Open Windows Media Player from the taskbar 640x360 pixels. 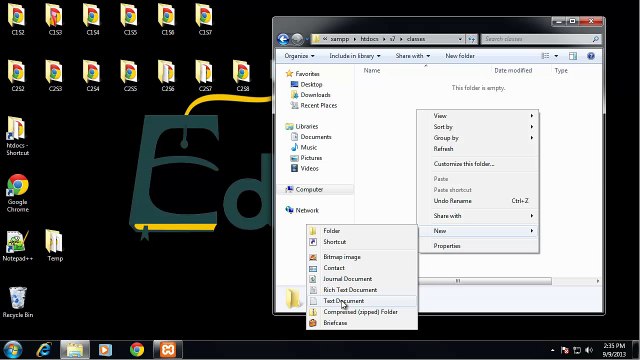[105, 350]
